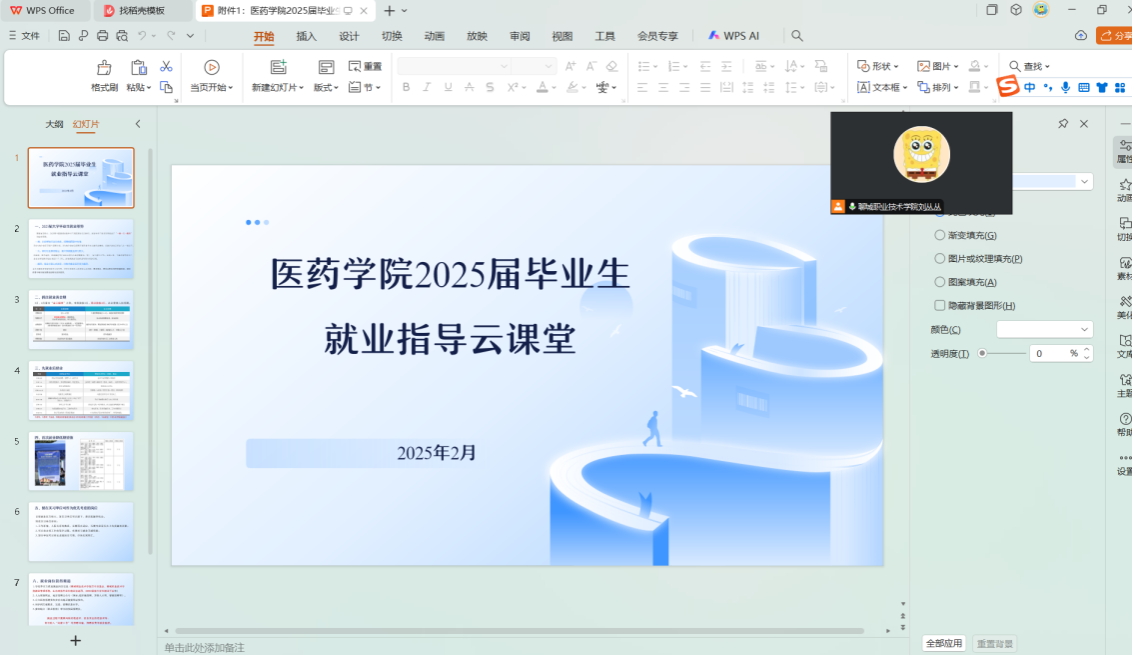Click the 当页开始 slideshow play icon

click(211, 67)
